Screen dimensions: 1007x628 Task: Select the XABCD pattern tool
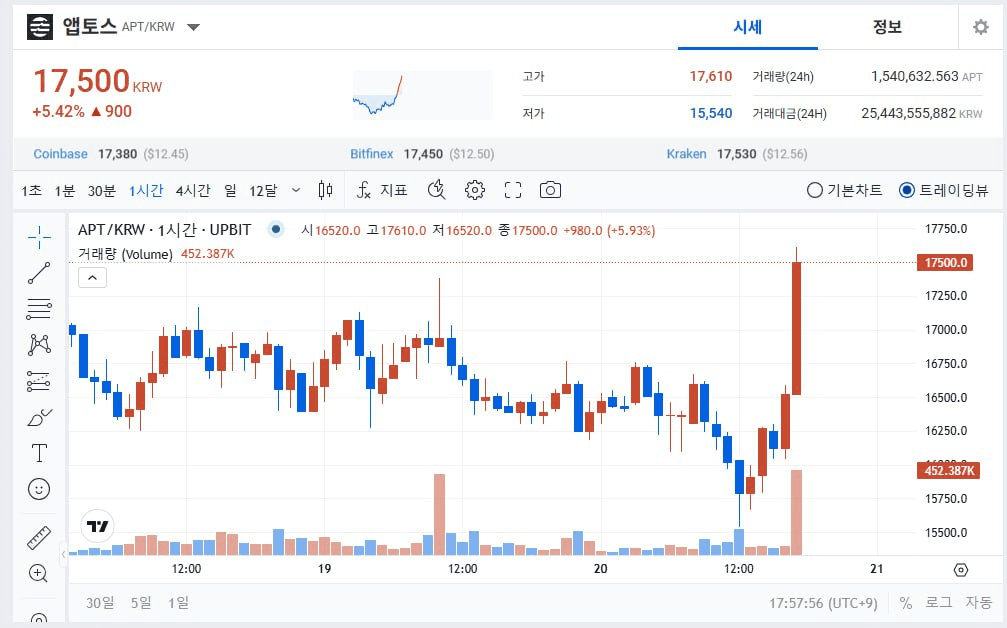pyautogui.click(x=39, y=345)
